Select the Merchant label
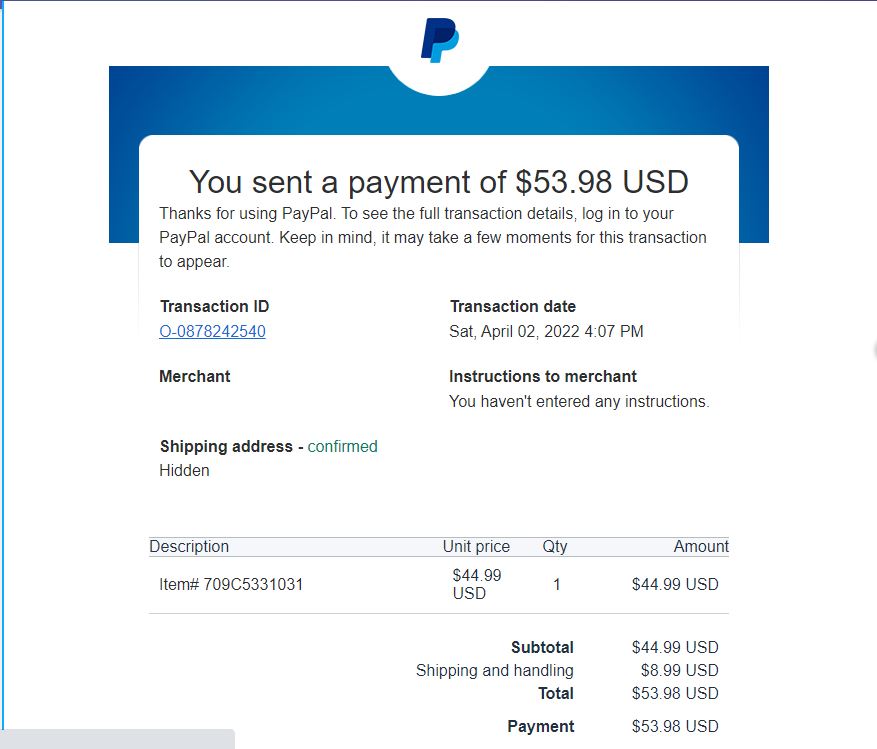Screen dimensions: 877x749 (x=195, y=376)
